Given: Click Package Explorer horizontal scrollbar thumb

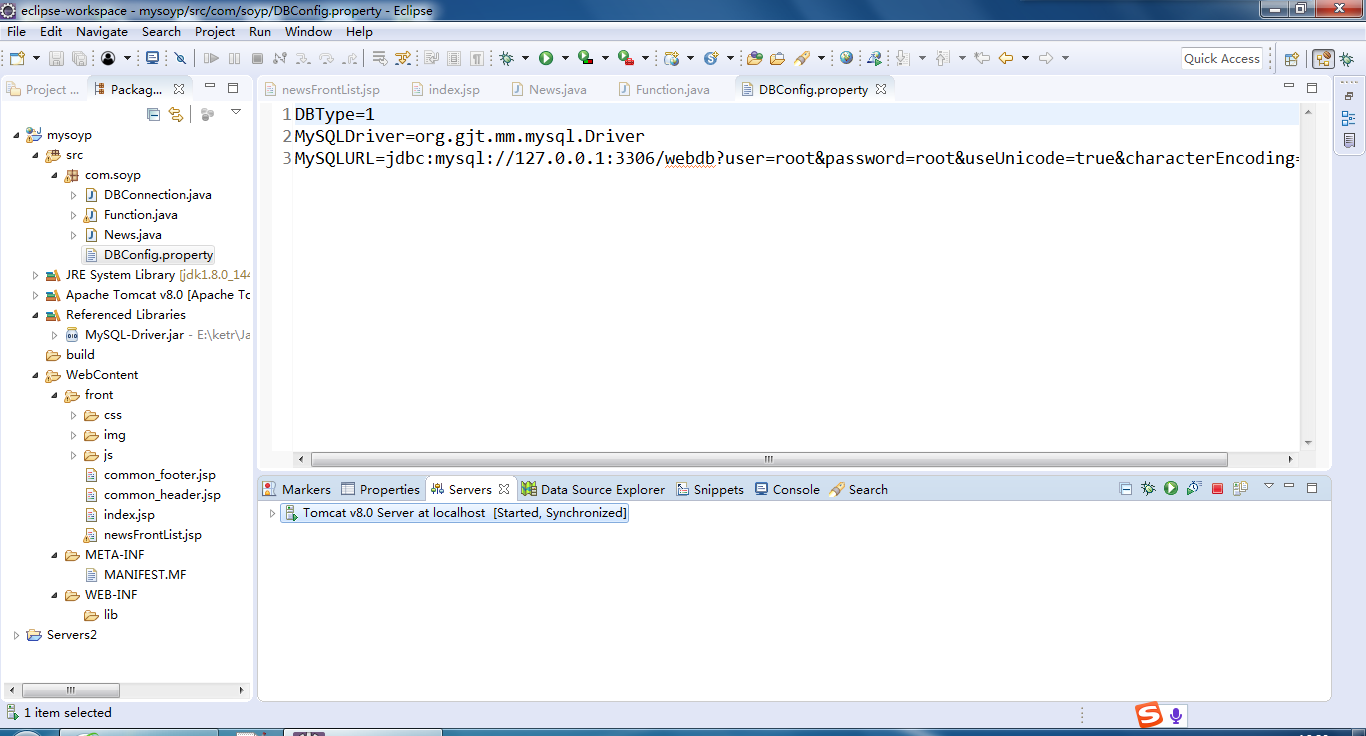Looking at the screenshot, I should (x=70, y=690).
